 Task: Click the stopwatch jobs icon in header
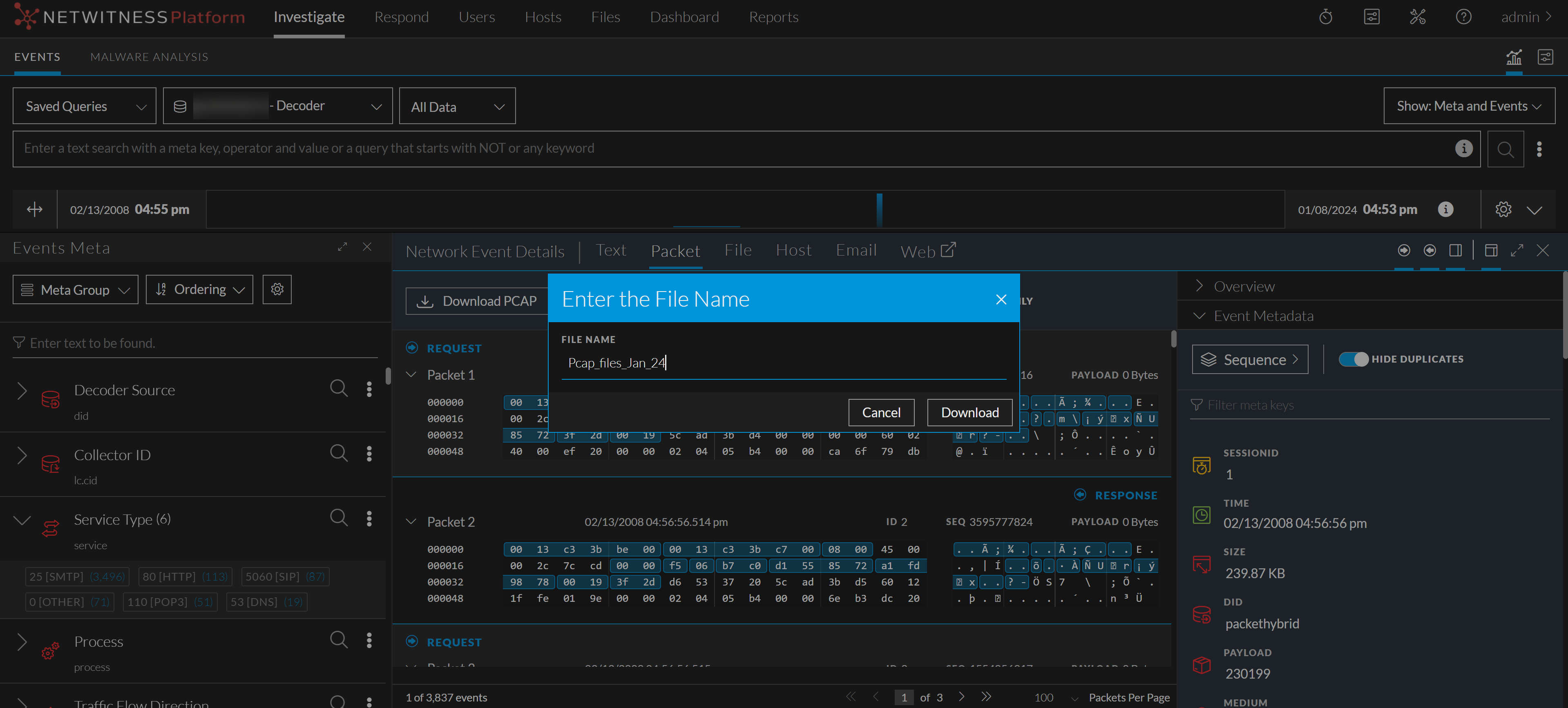click(1325, 17)
